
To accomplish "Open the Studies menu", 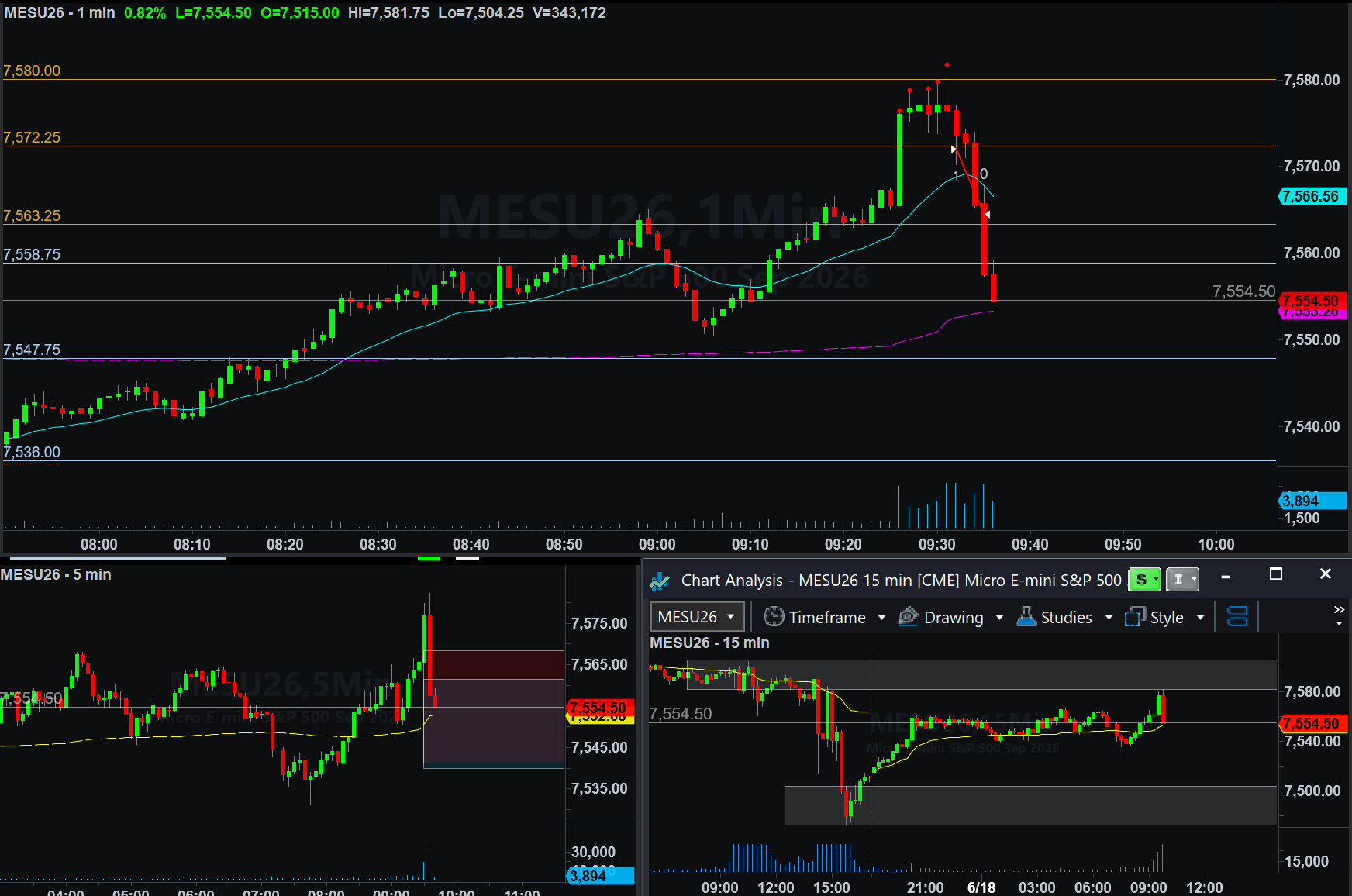I will 1066,617.
